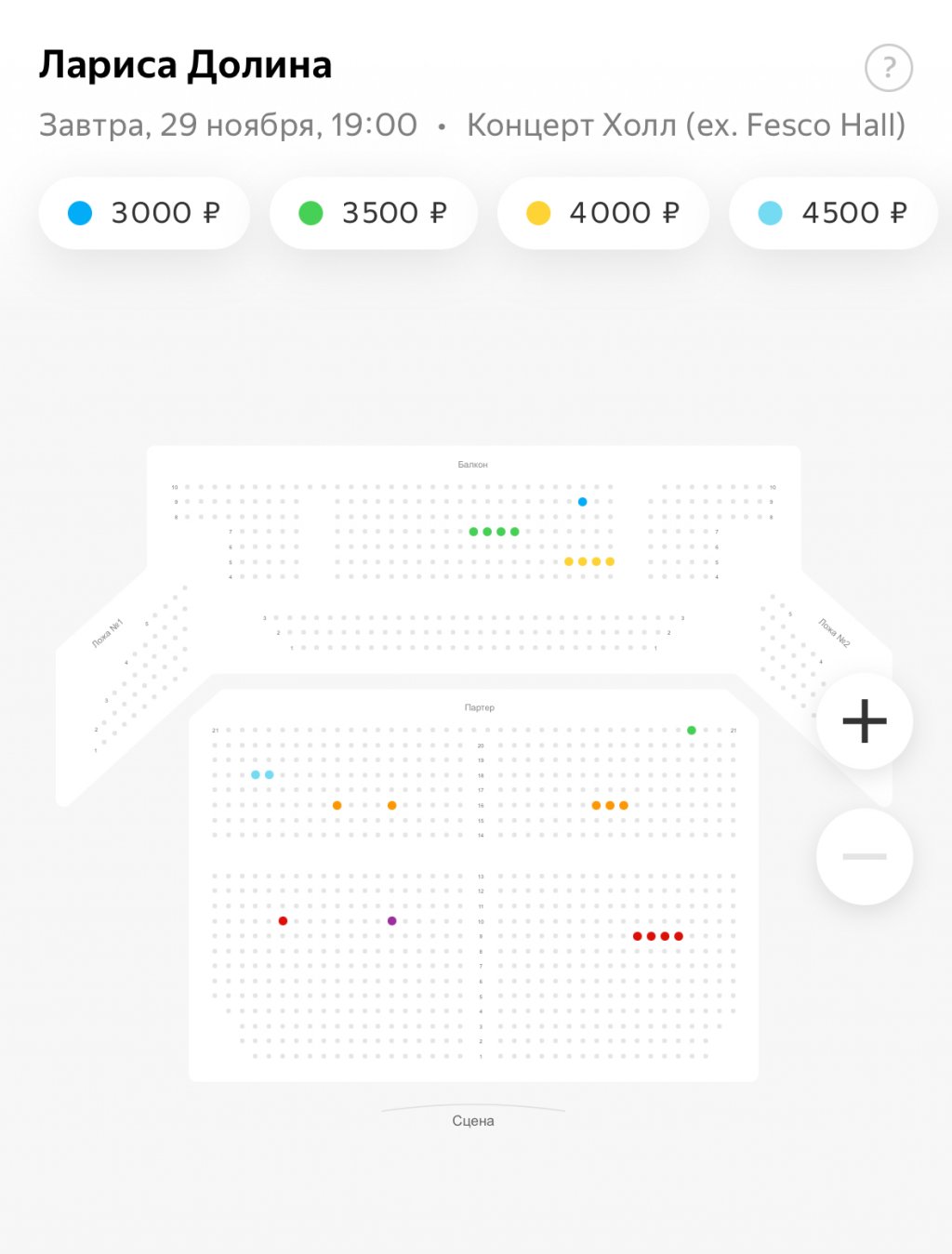Viewport: 952px width, 1254px height.
Task: Filter seats by 4000 ₽ price
Action: coord(602,213)
